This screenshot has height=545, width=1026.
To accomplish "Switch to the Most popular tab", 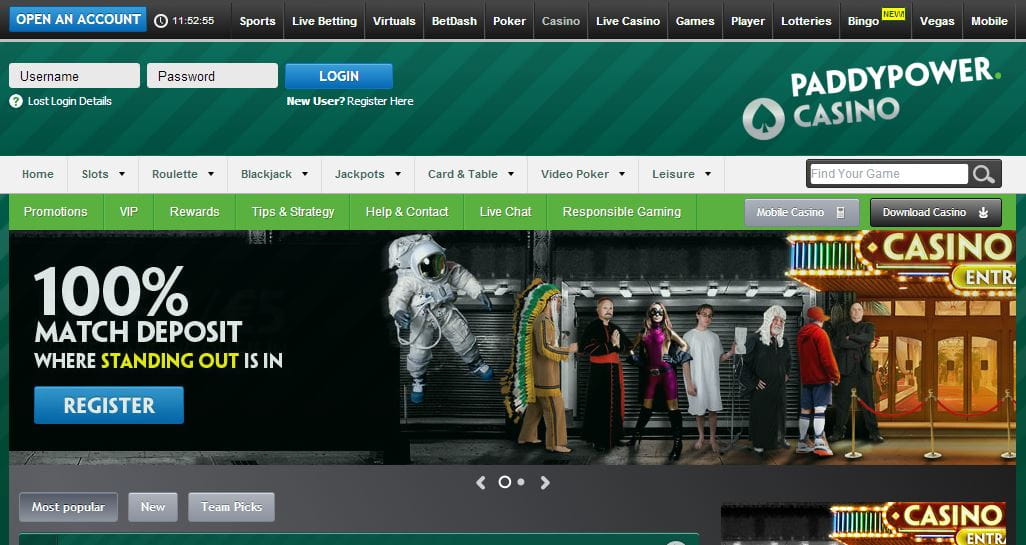I will (69, 507).
